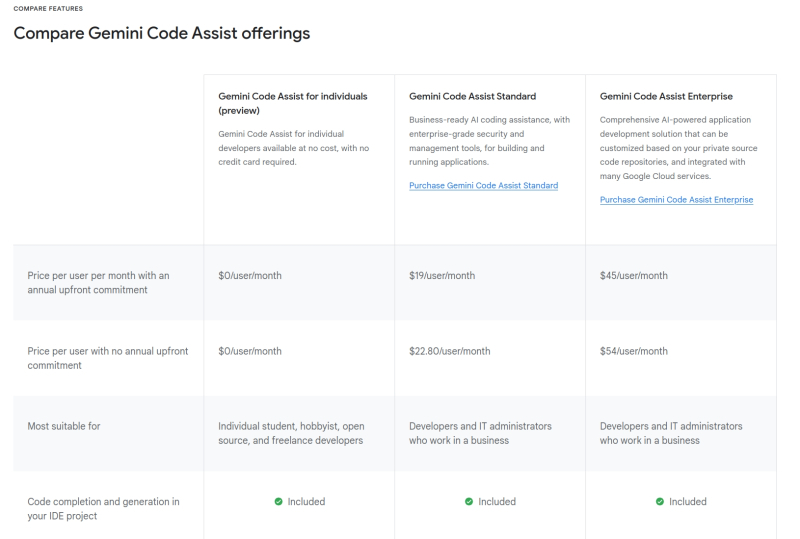Click the annual upfront commitment price row label
The height and width of the screenshot is (539, 800).
[97, 282]
